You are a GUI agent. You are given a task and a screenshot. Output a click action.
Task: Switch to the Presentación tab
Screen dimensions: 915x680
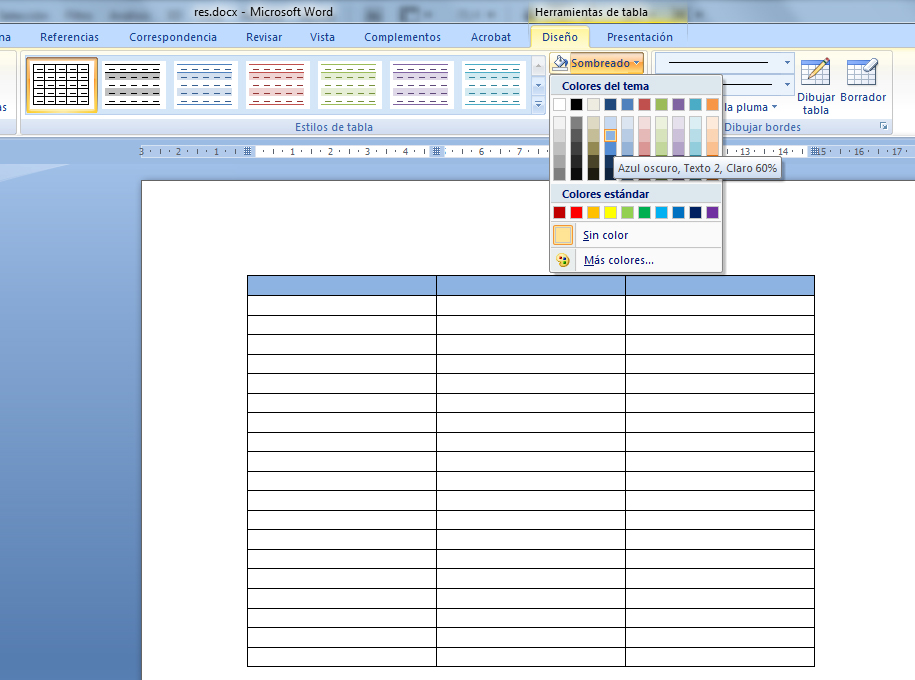[x=641, y=36]
